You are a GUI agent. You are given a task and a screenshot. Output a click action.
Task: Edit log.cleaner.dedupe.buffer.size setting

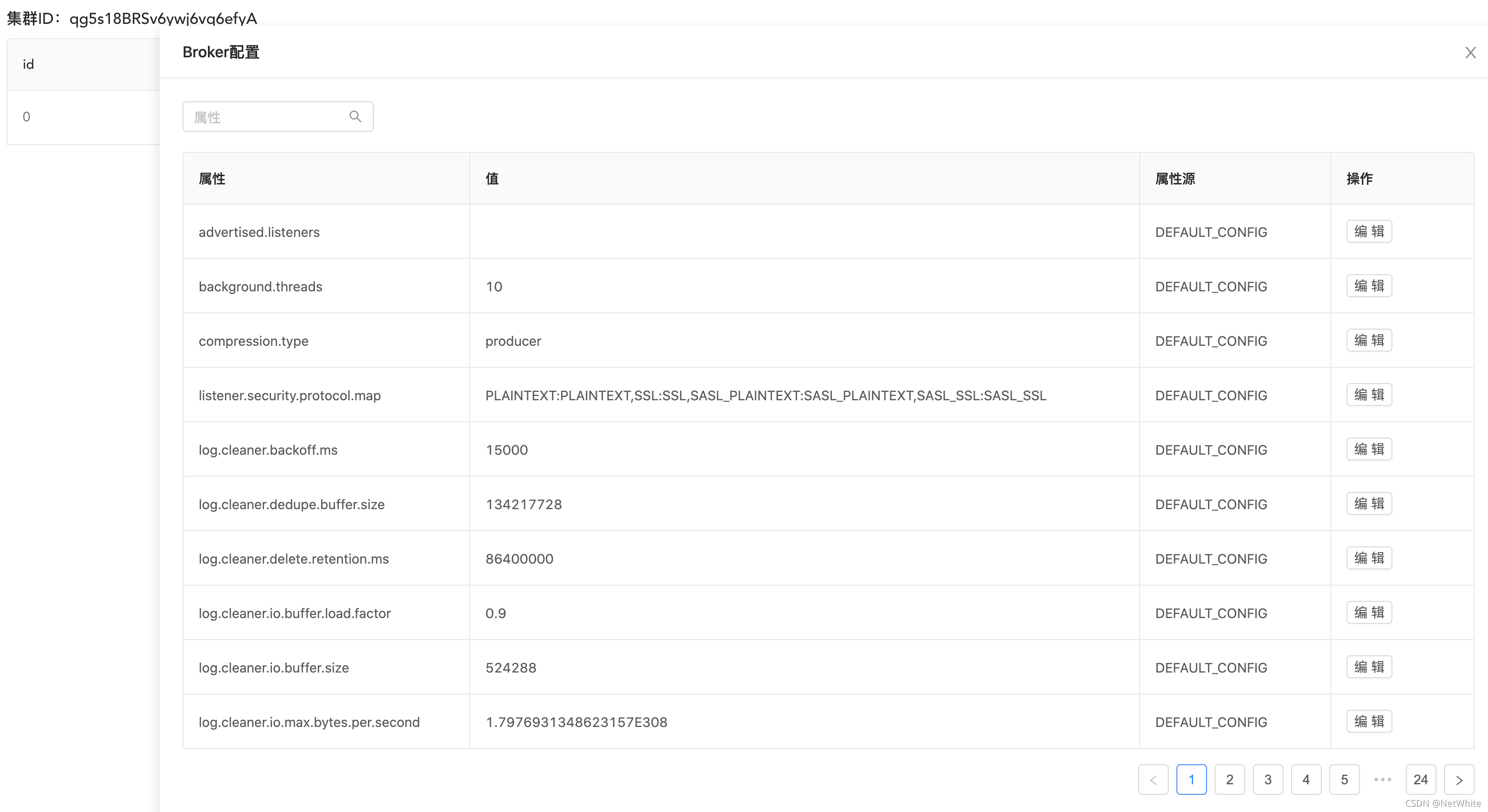click(1369, 503)
